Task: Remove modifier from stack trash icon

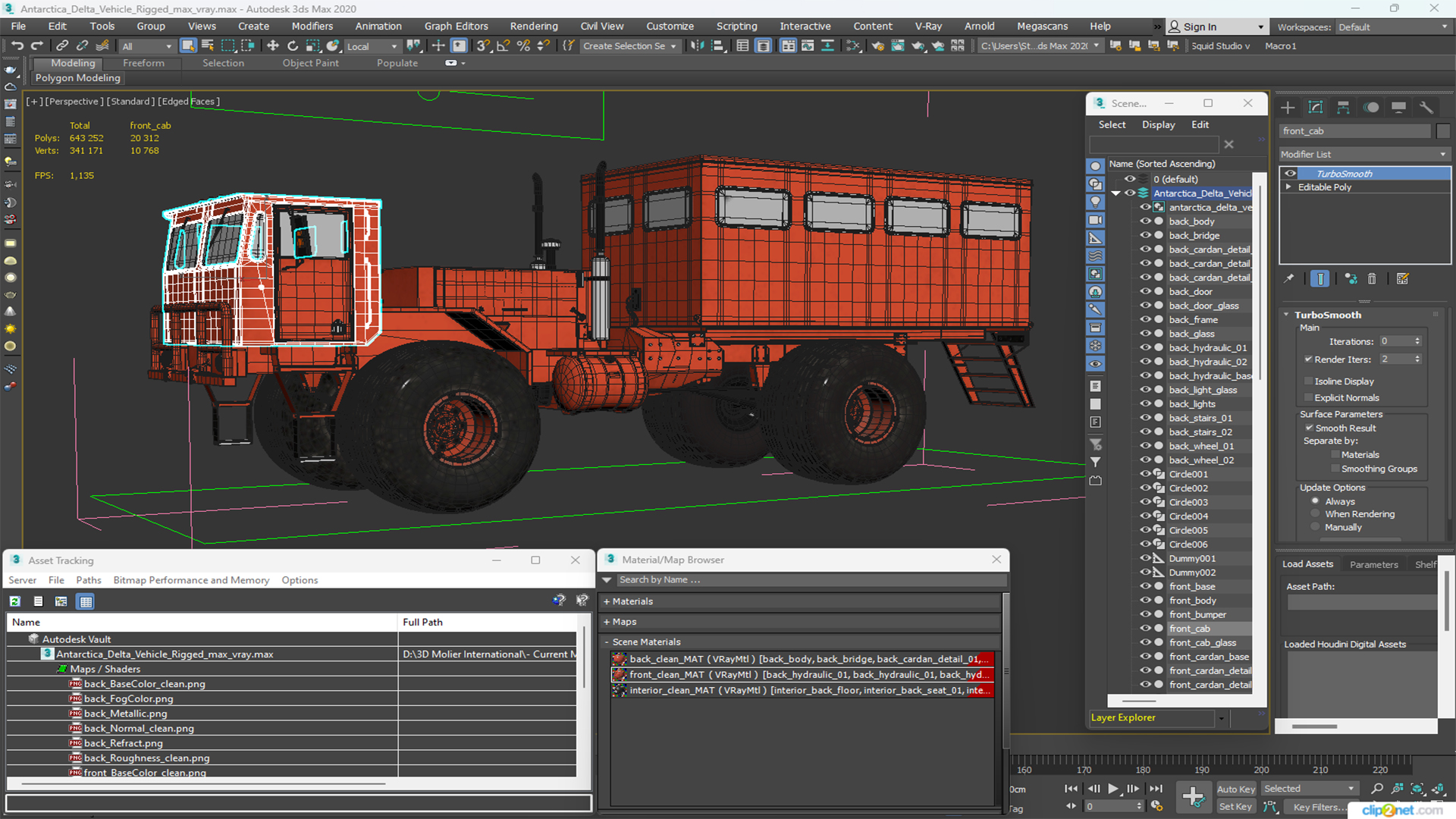Action: (1372, 279)
